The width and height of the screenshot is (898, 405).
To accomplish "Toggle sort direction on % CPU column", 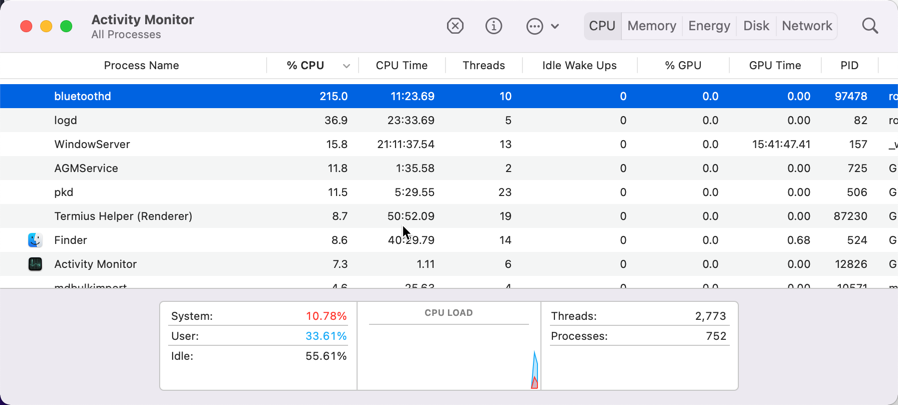I will 346,66.
